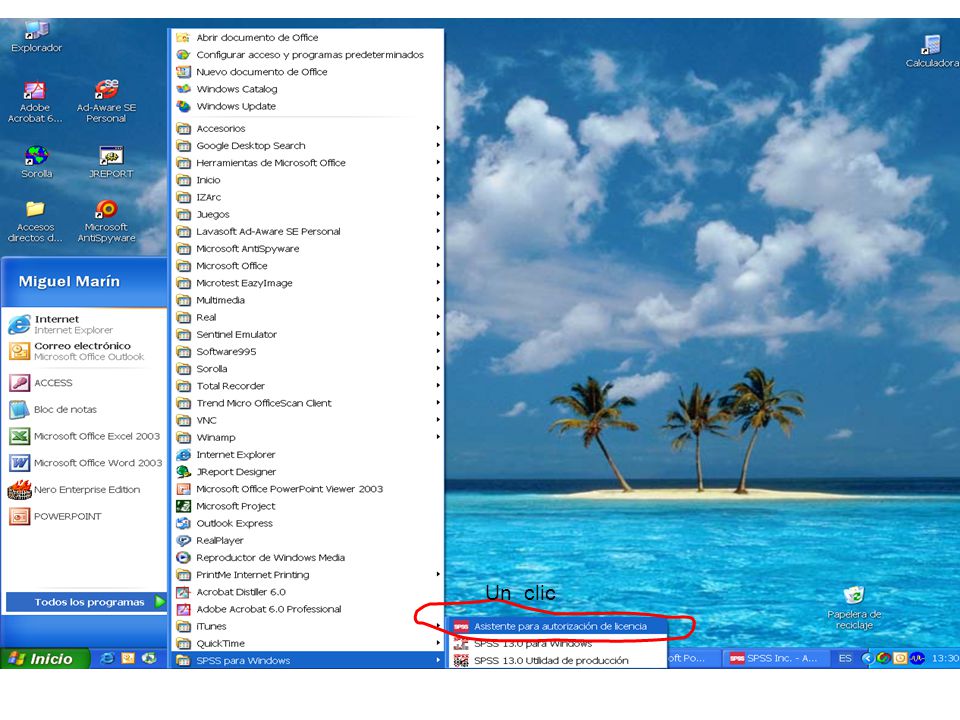
Task: Open the iTunes program folder
Action: pos(308,626)
